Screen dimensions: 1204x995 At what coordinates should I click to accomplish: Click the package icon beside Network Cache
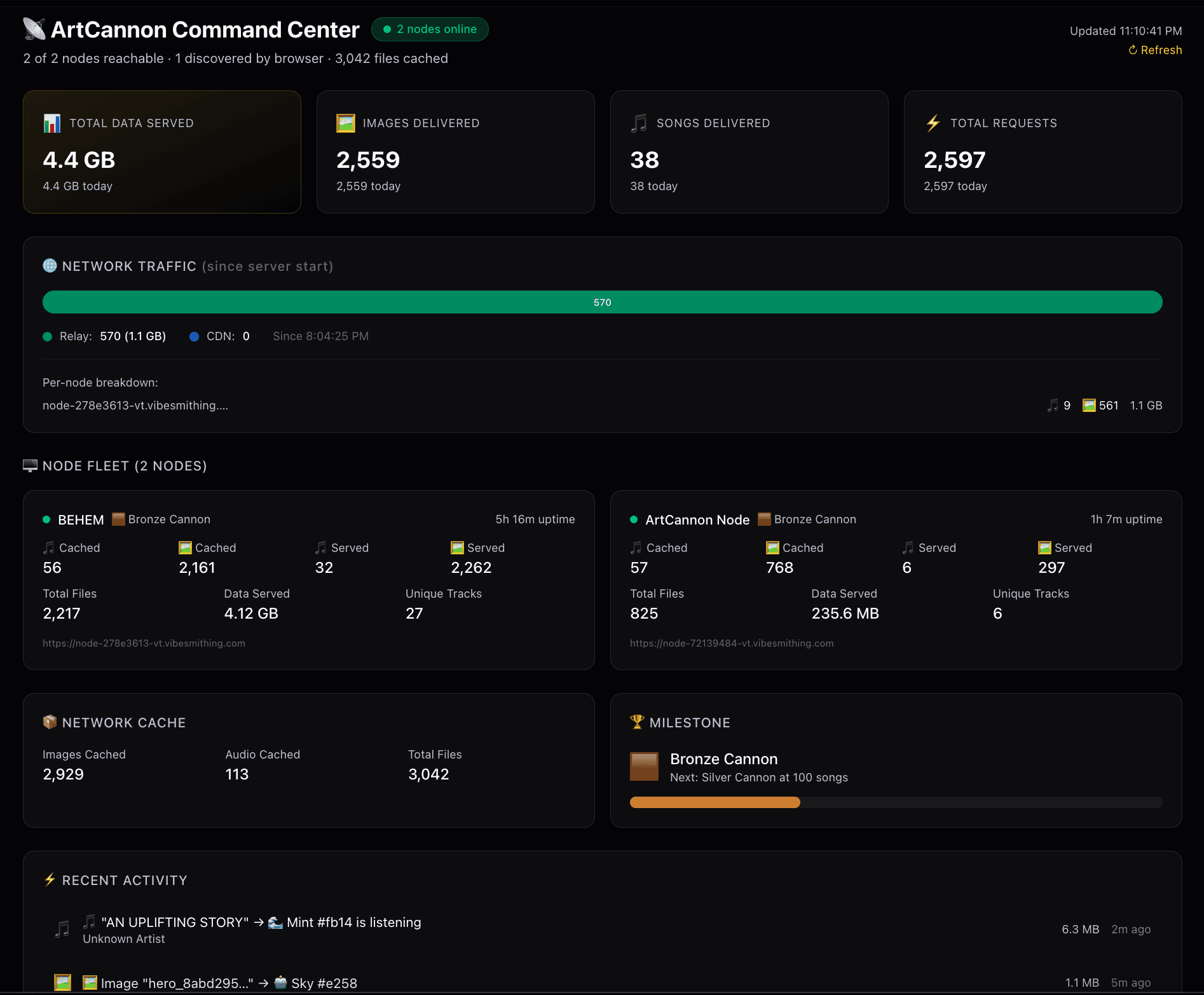tap(50, 722)
